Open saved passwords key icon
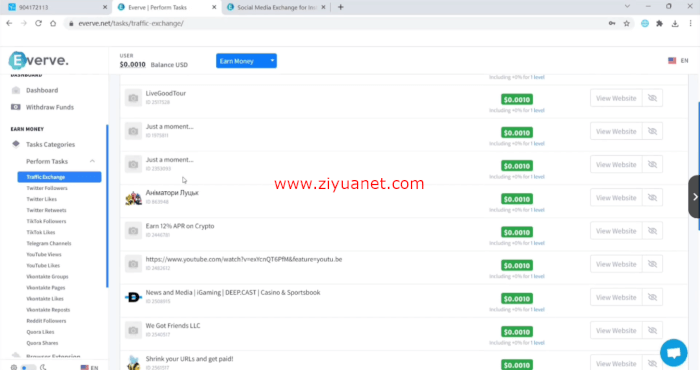The width and height of the screenshot is (700, 370). pos(612,23)
